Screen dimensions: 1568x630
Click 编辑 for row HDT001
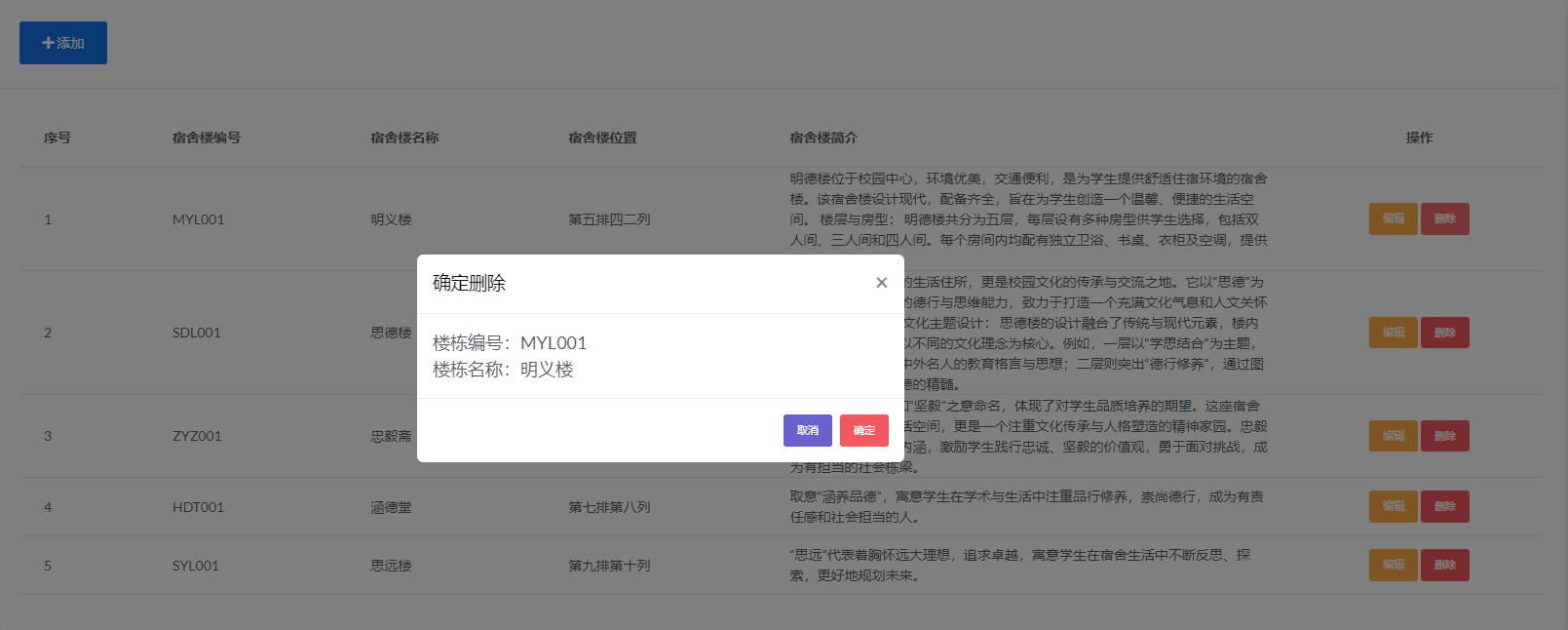click(x=1394, y=506)
